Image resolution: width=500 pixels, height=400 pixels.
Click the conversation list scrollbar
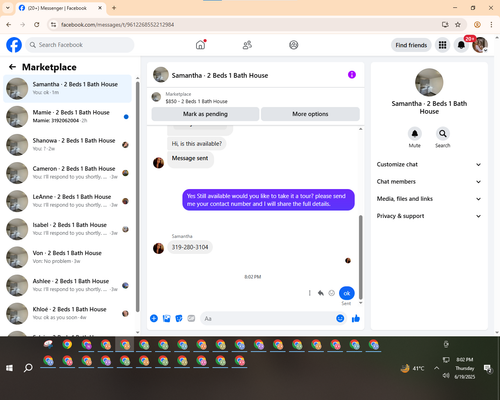(x=137, y=197)
